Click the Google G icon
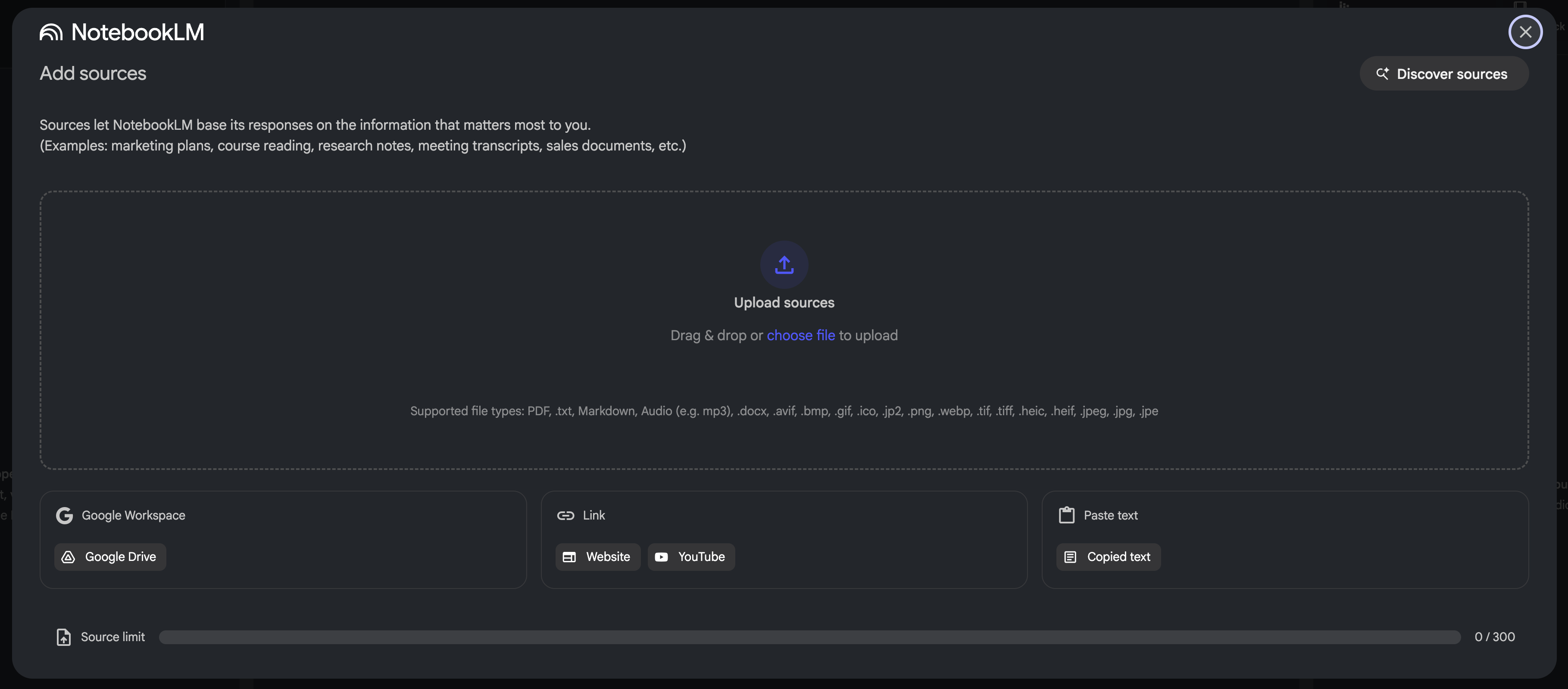This screenshot has height=689, width=1568. (65, 516)
